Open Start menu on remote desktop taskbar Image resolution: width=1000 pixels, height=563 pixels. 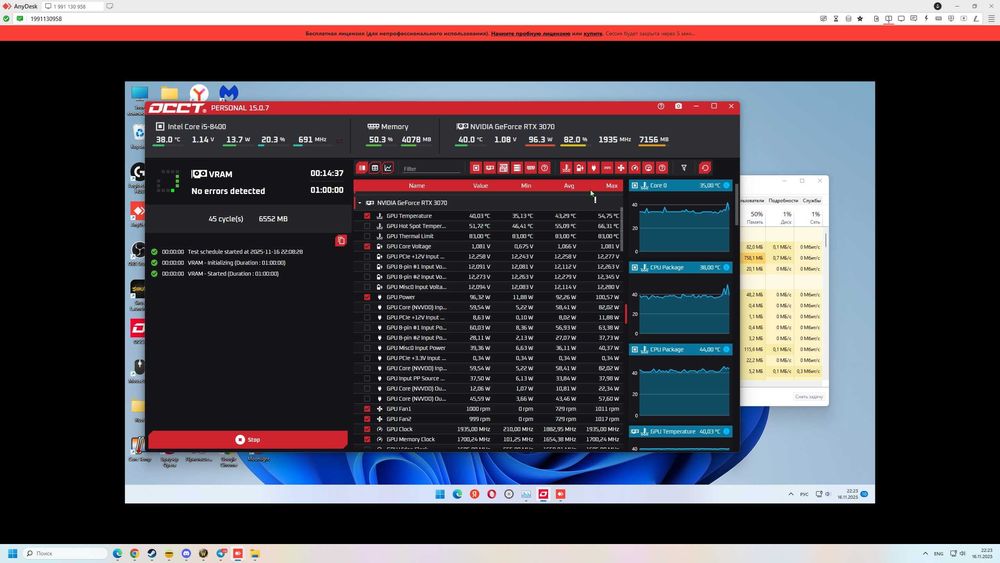440,494
